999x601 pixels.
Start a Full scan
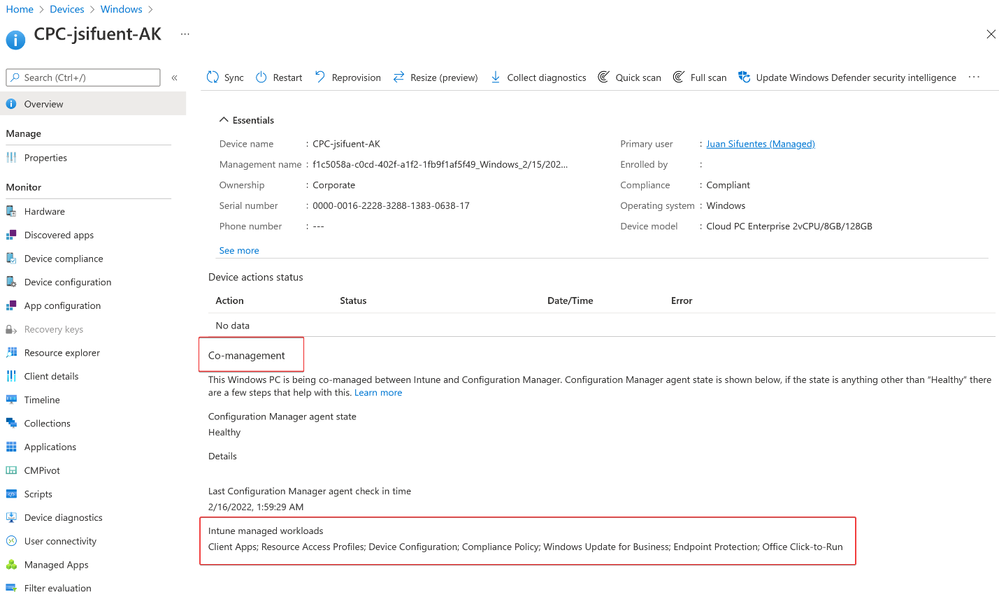[700, 77]
